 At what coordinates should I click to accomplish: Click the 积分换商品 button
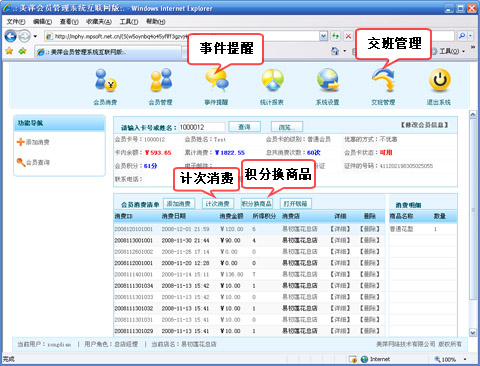tap(257, 203)
